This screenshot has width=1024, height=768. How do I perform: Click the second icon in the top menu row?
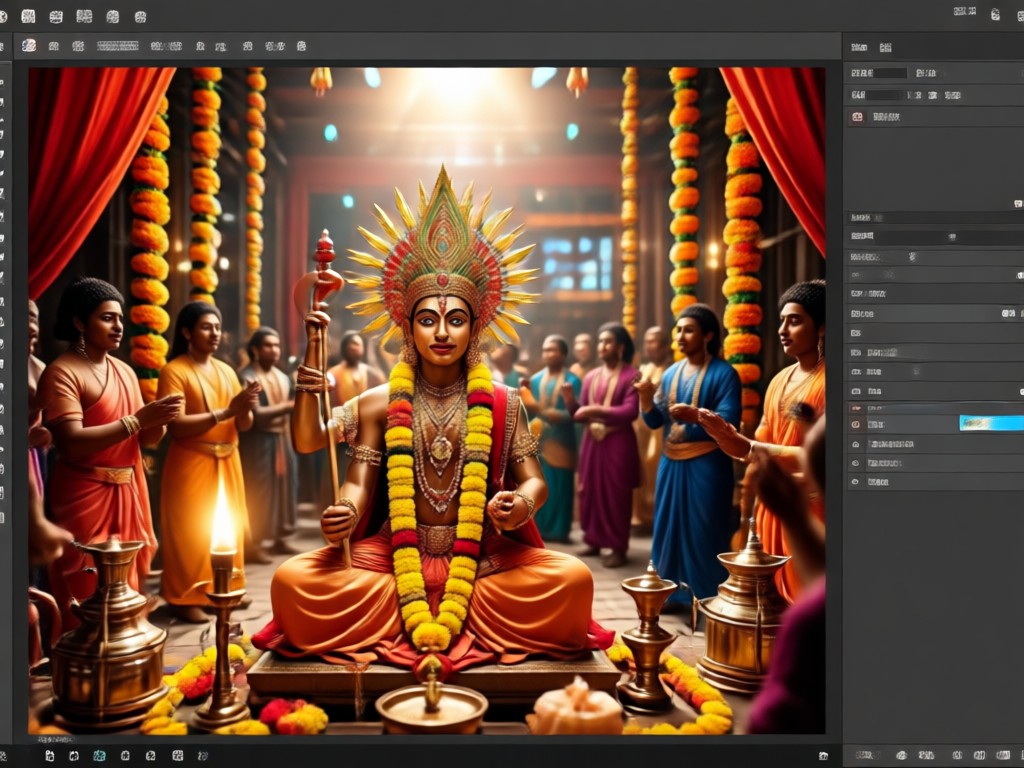pyautogui.click(x=56, y=17)
